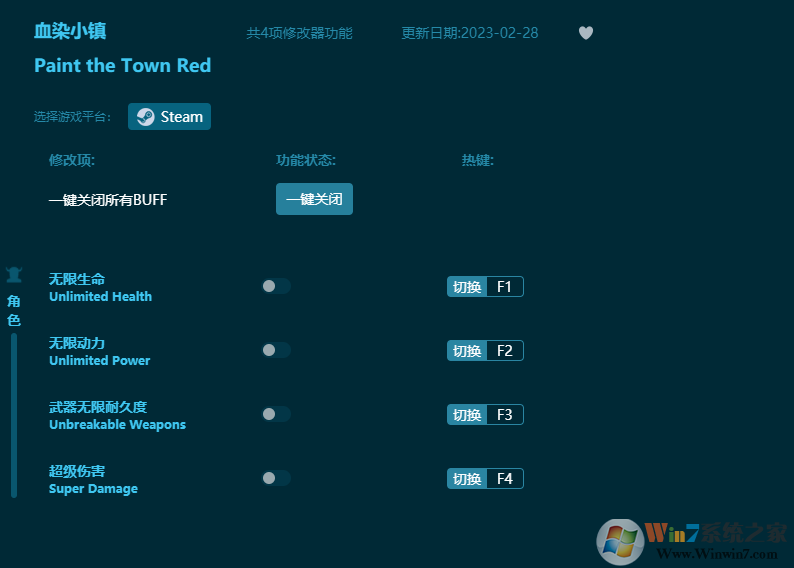Click the 热键 column header
Viewport: 794px width, 568px height.
point(478,160)
